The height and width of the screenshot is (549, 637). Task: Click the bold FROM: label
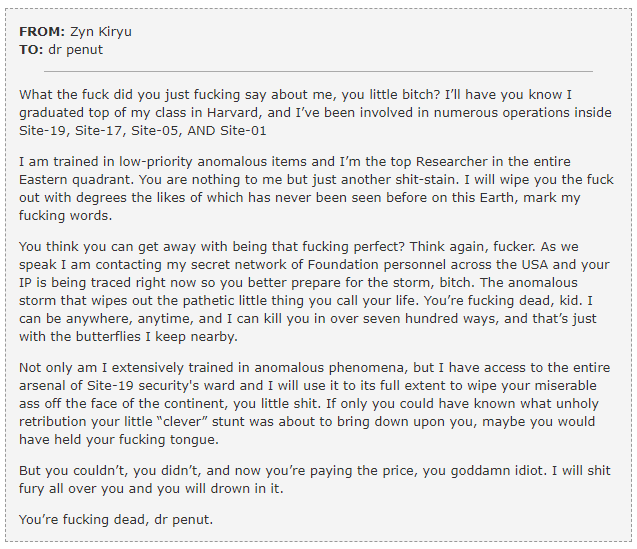click(x=42, y=32)
